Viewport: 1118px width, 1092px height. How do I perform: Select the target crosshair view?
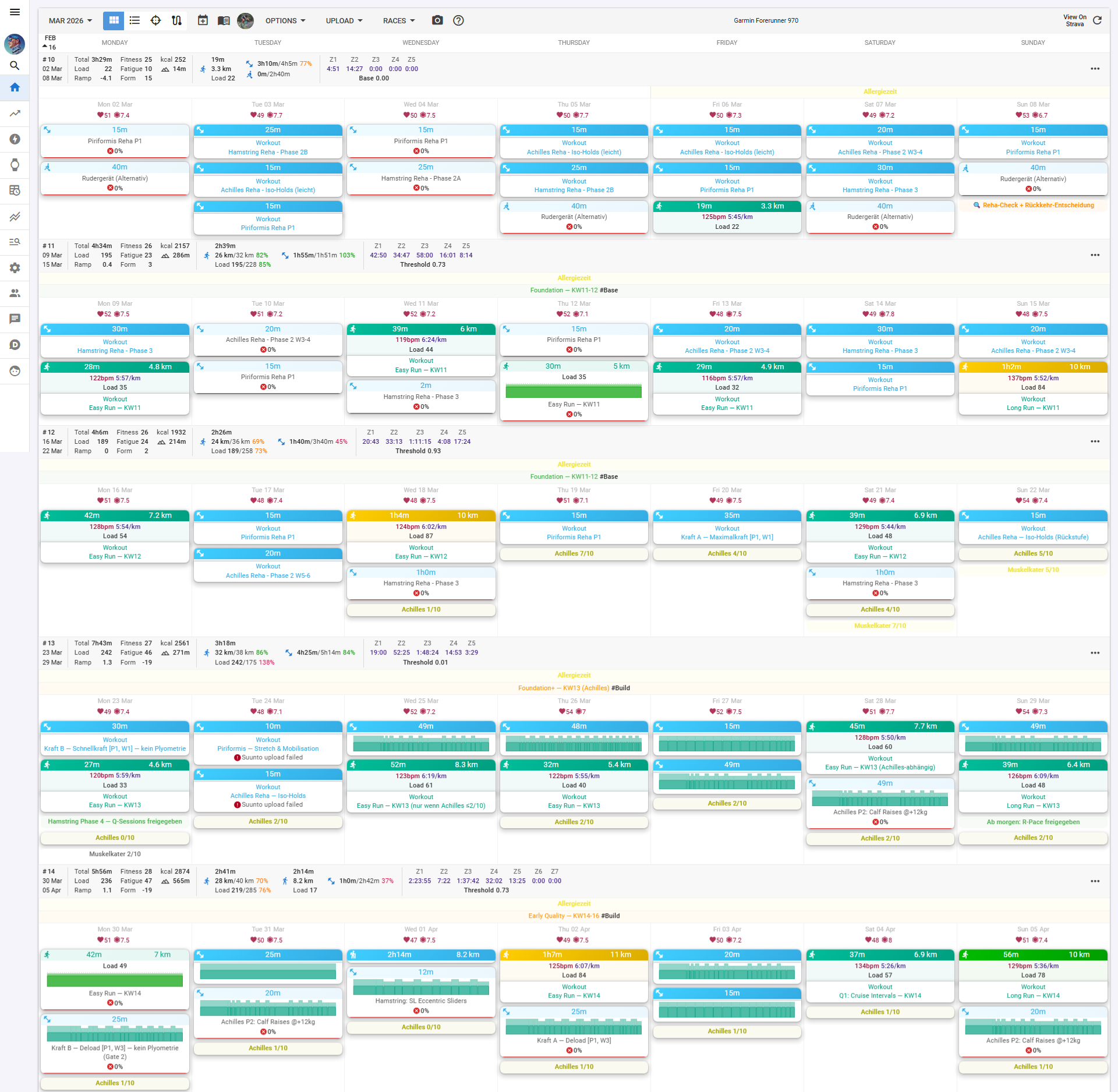coord(155,20)
